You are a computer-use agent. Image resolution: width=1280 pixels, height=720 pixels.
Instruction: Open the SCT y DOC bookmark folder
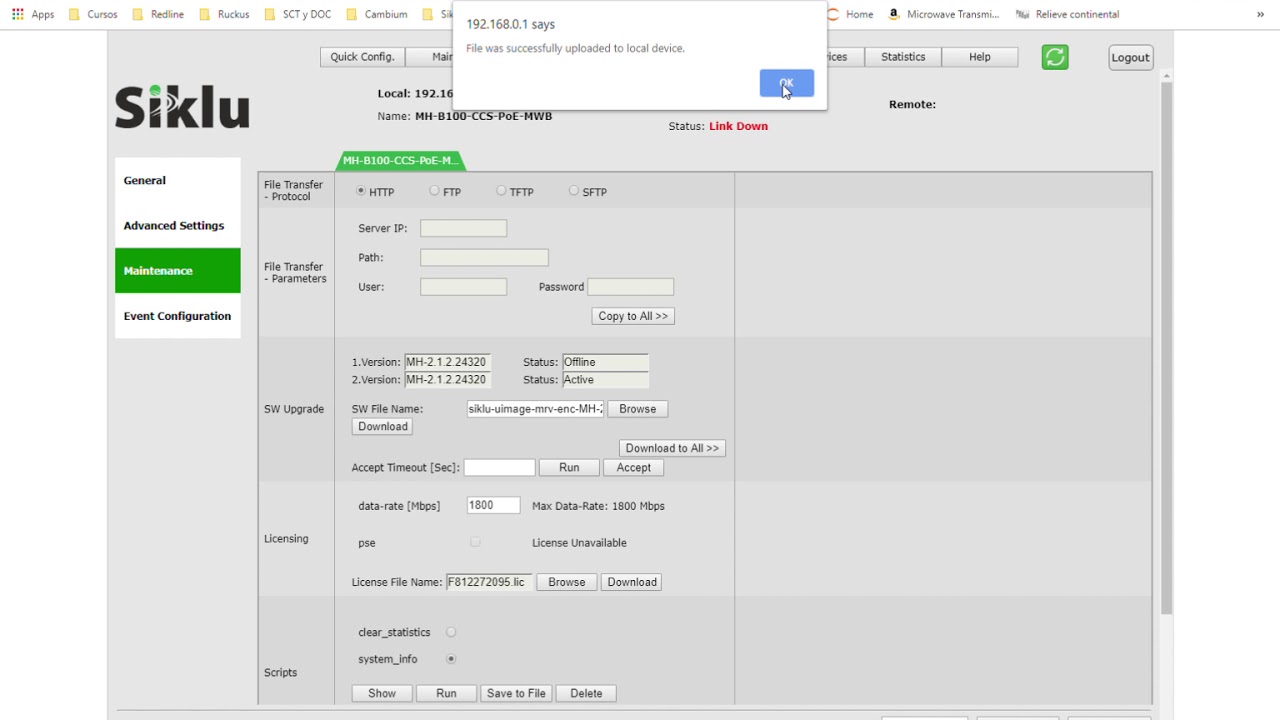point(297,14)
